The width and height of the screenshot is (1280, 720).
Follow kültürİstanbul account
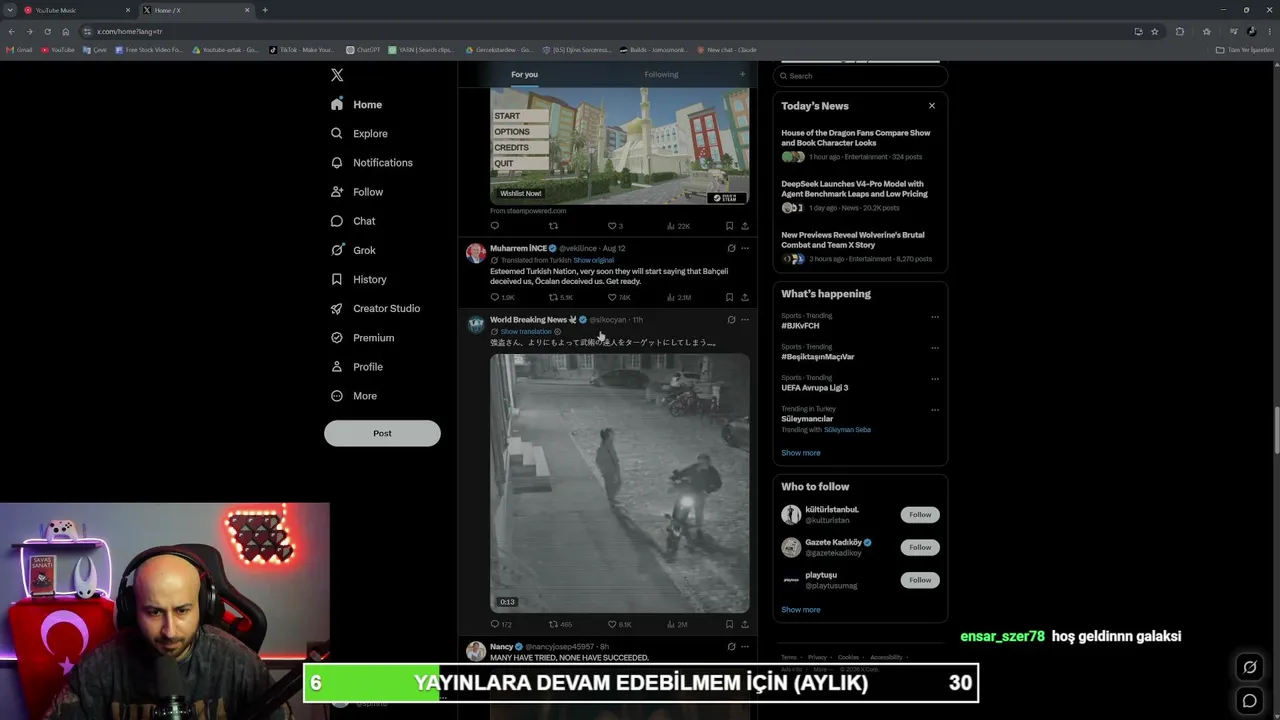[x=920, y=515]
